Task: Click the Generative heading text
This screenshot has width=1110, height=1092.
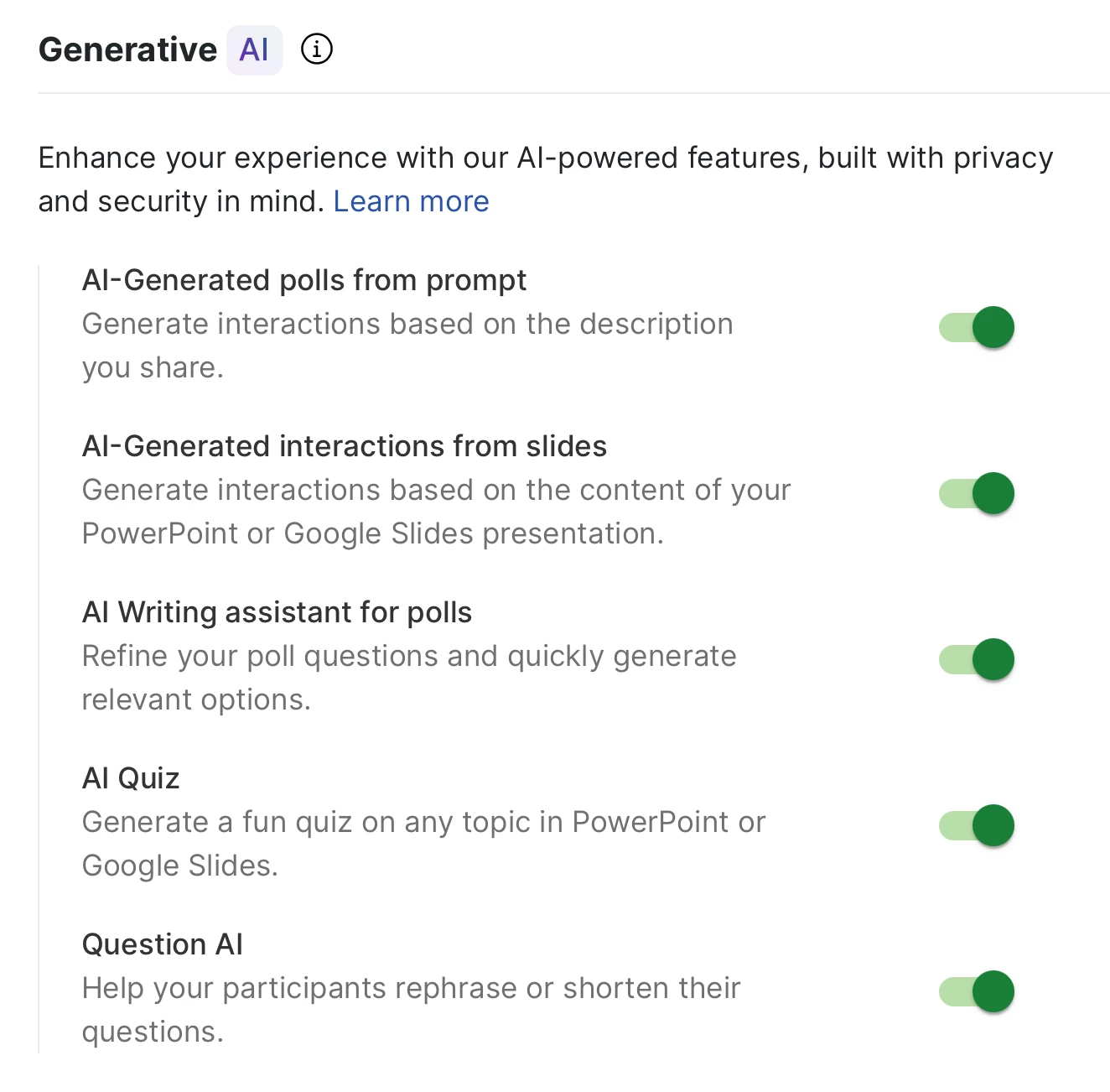Action: [x=127, y=50]
